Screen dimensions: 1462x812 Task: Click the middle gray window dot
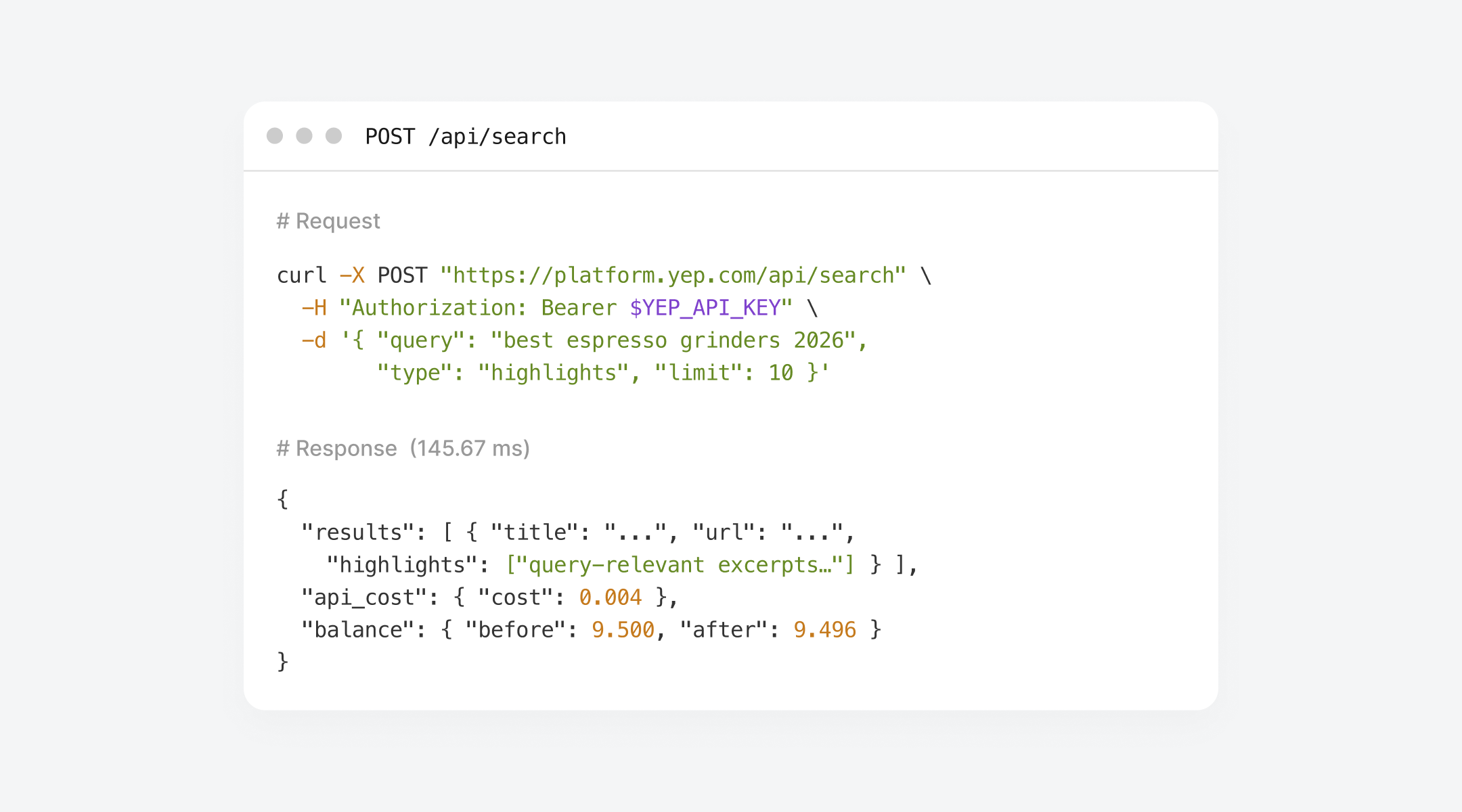tap(305, 136)
